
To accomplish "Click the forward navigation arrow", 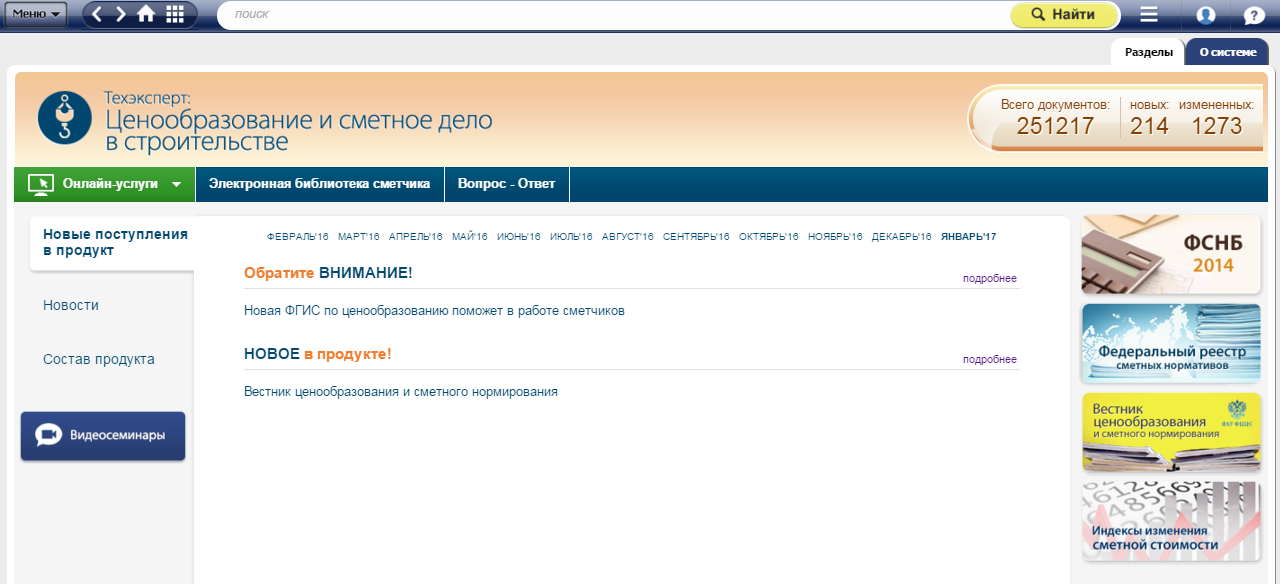I will 121,14.
